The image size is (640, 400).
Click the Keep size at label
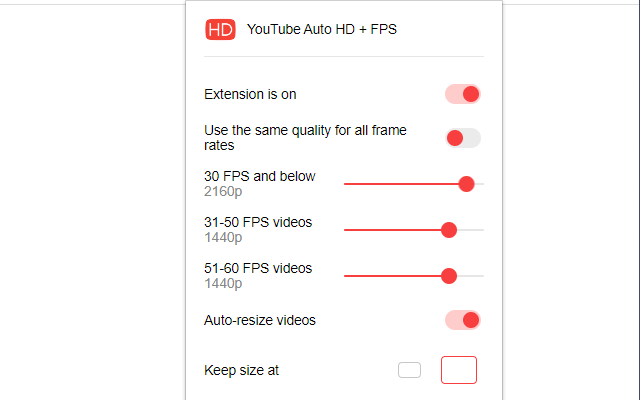click(241, 370)
